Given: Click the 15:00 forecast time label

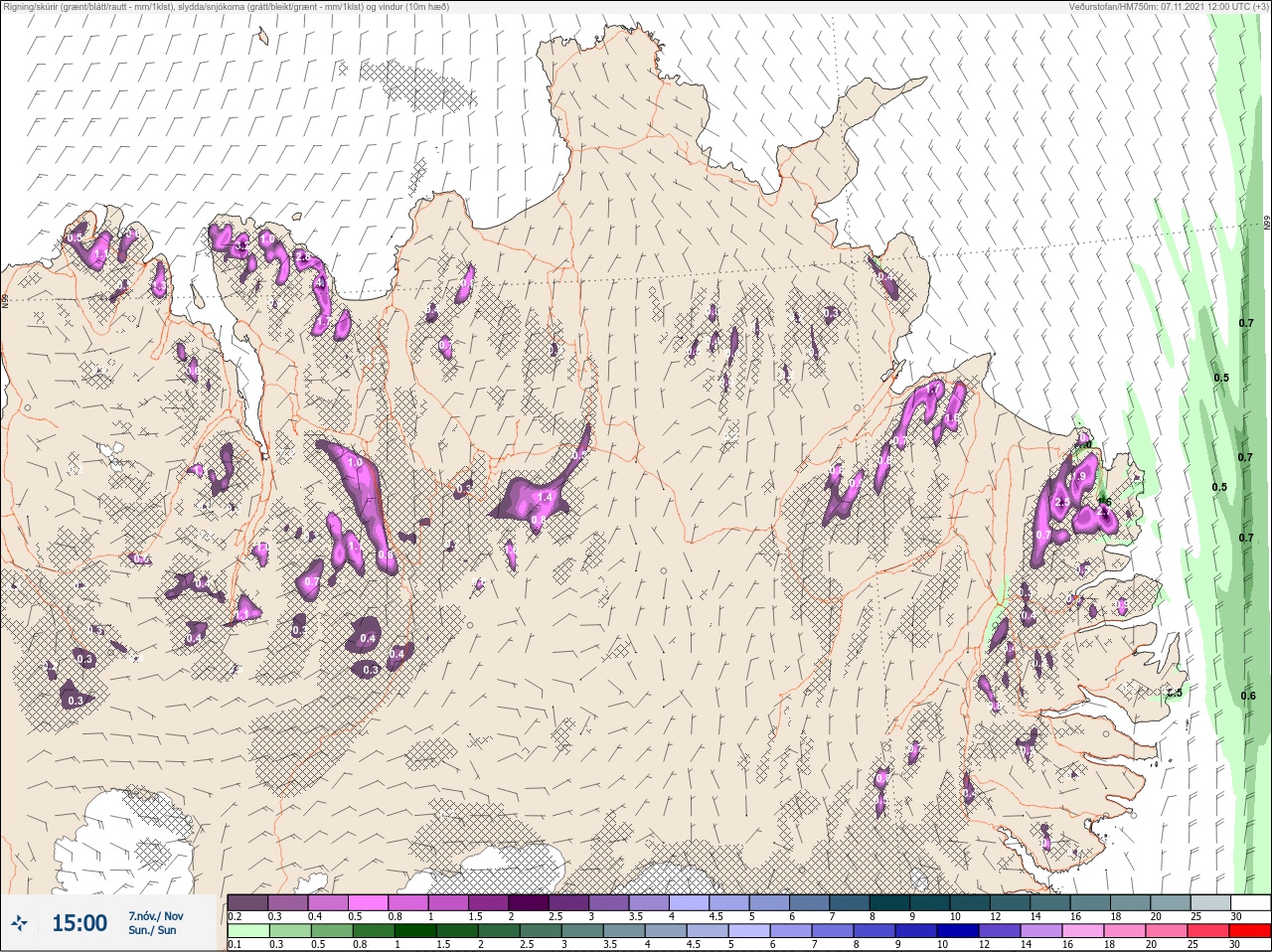Looking at the screenshot, I should click(79, 923).
